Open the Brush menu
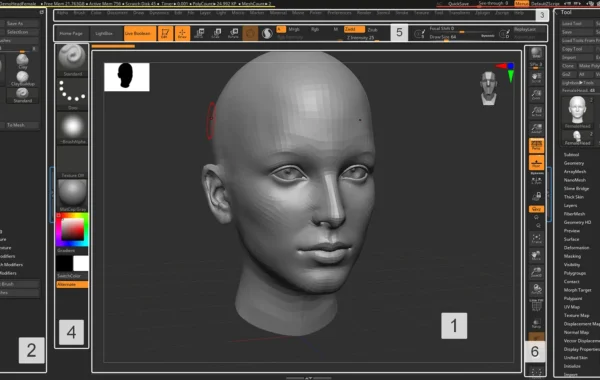The image size is (600, 380). [79, 13]
